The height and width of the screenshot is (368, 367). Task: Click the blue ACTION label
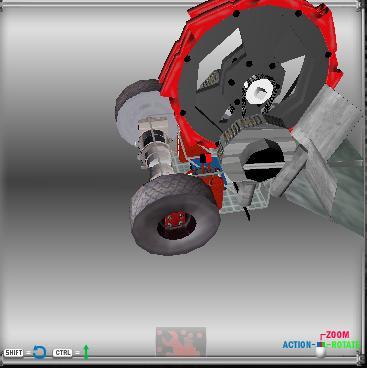tap(297, 345)
